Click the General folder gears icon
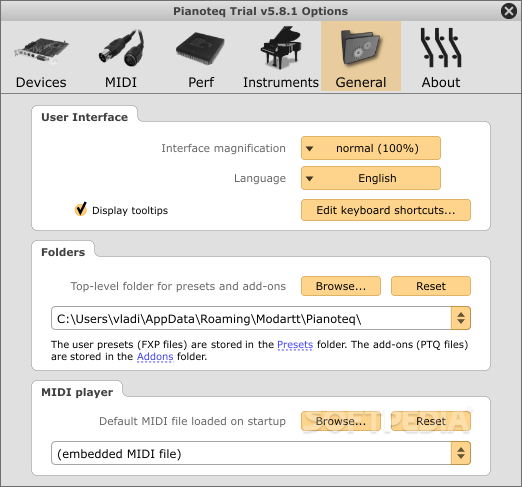522x487 pixels. [x=361, y=48]
